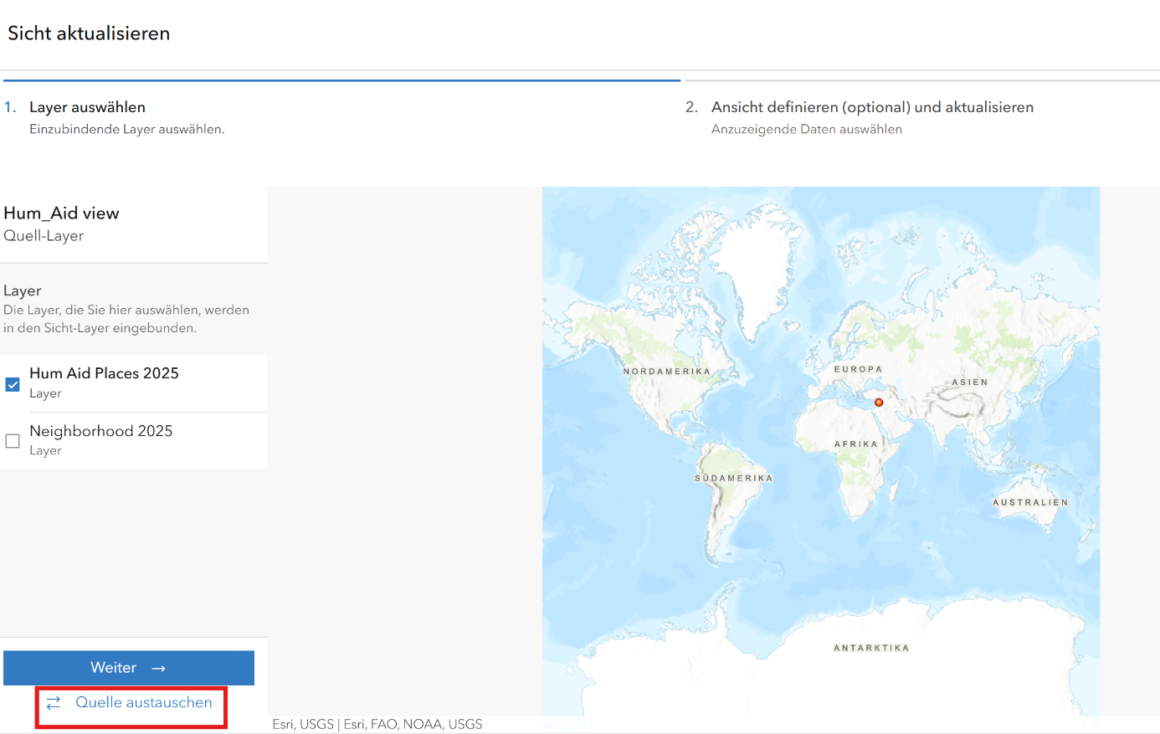Enable the Neighborhood 2025 layer checkbox
This screenshot has width=1160, height=734.
coord(13,441)
